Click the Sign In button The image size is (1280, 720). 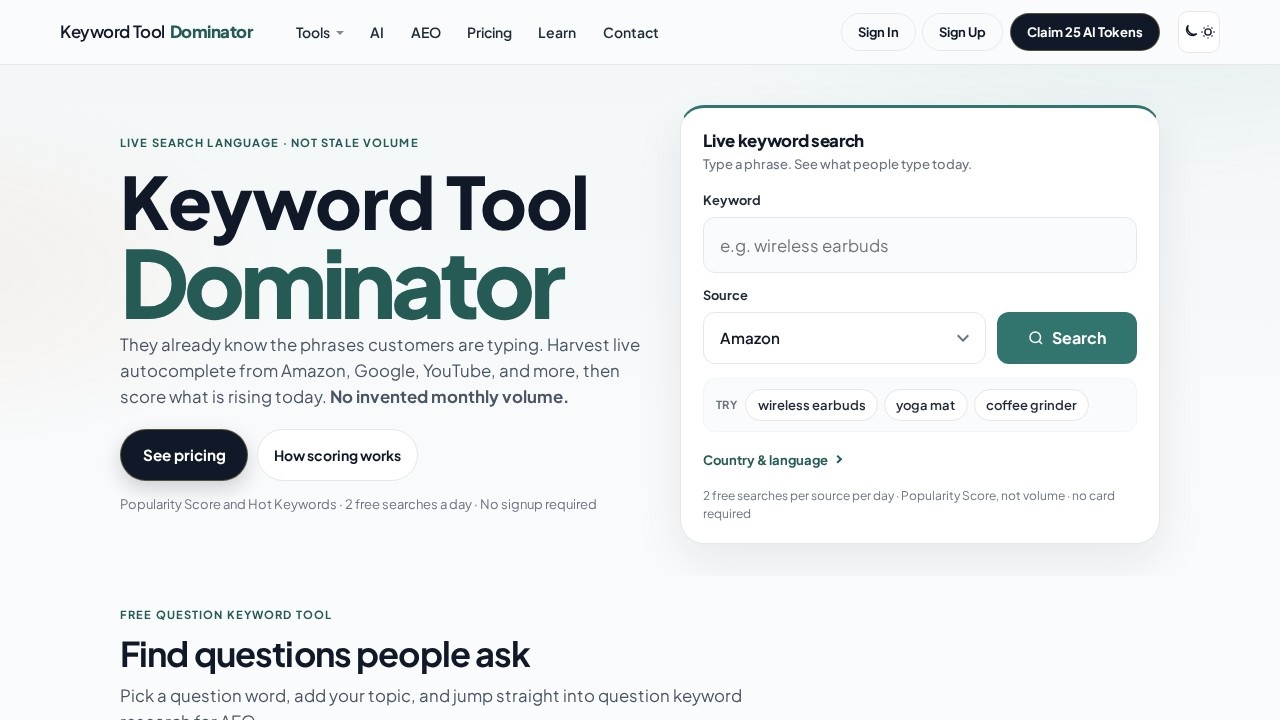[878, 32]
